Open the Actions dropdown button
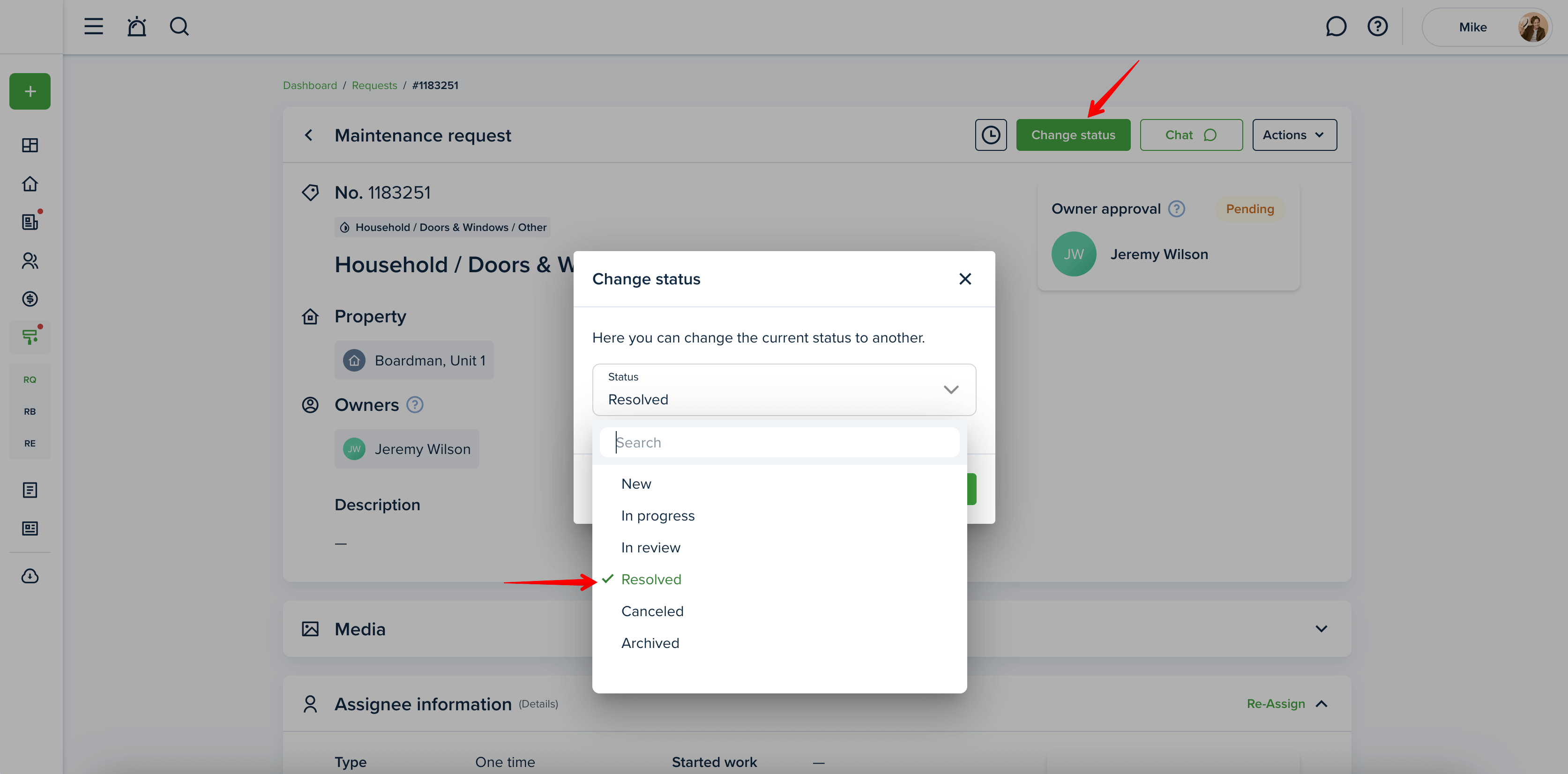1568x774 pixels. 1294,135
